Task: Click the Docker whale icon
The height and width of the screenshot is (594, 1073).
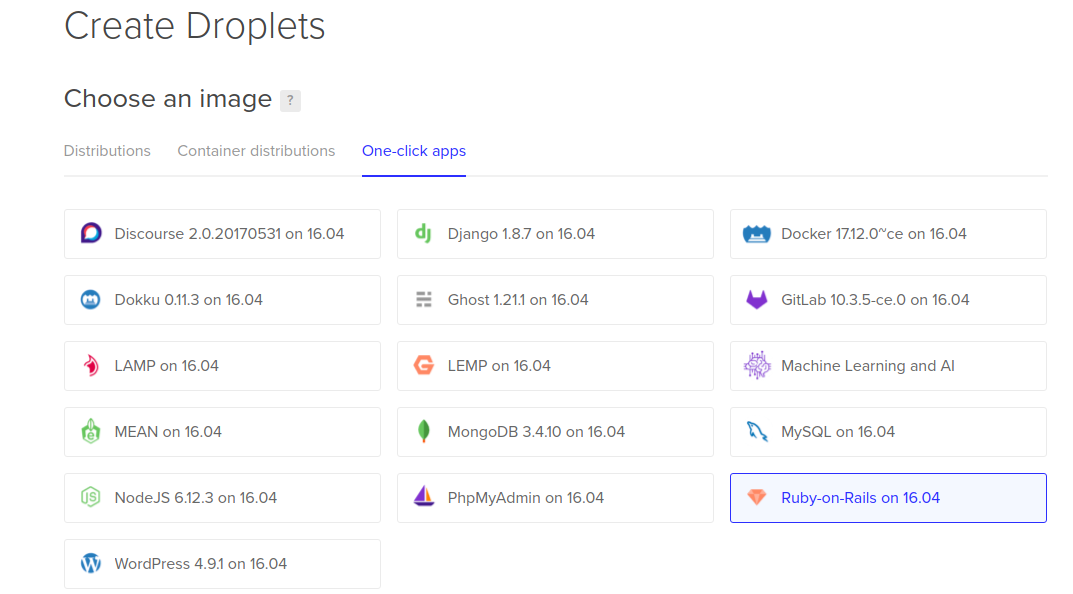Action: click(756, 234)
